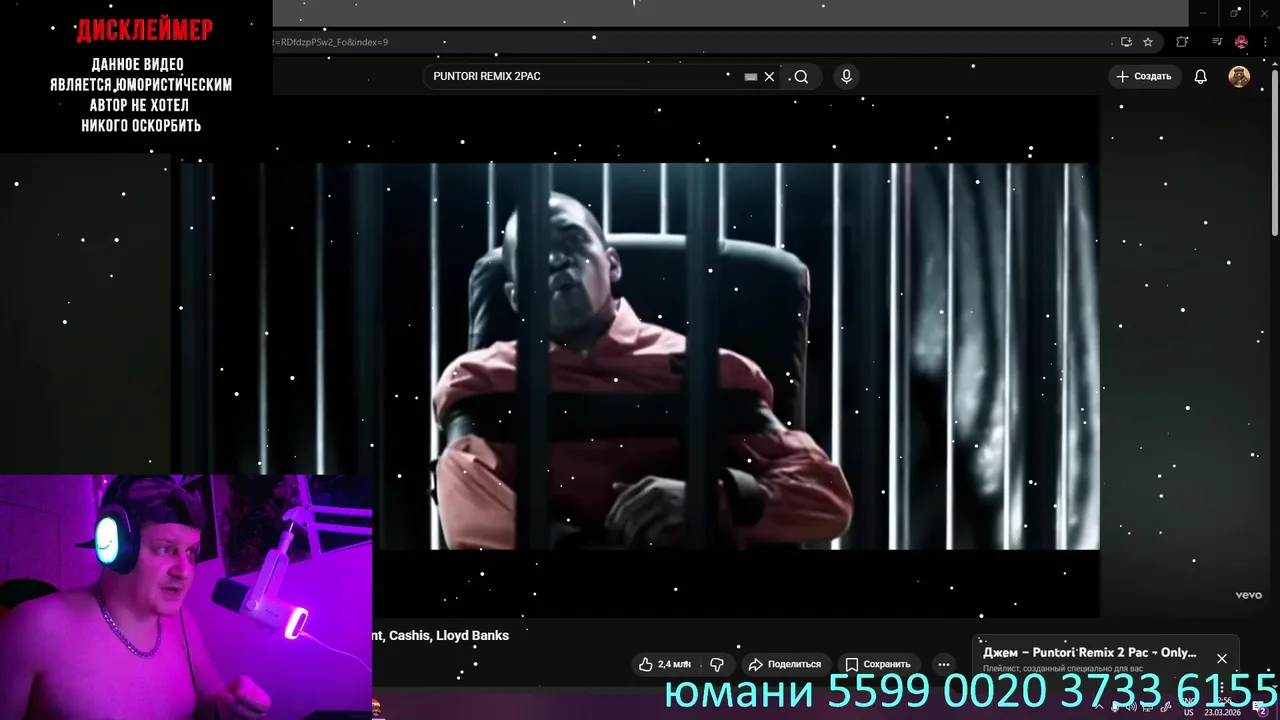Open the taskbar notification center icon
1280x720 pixels.
click(x=1260, y=707)
